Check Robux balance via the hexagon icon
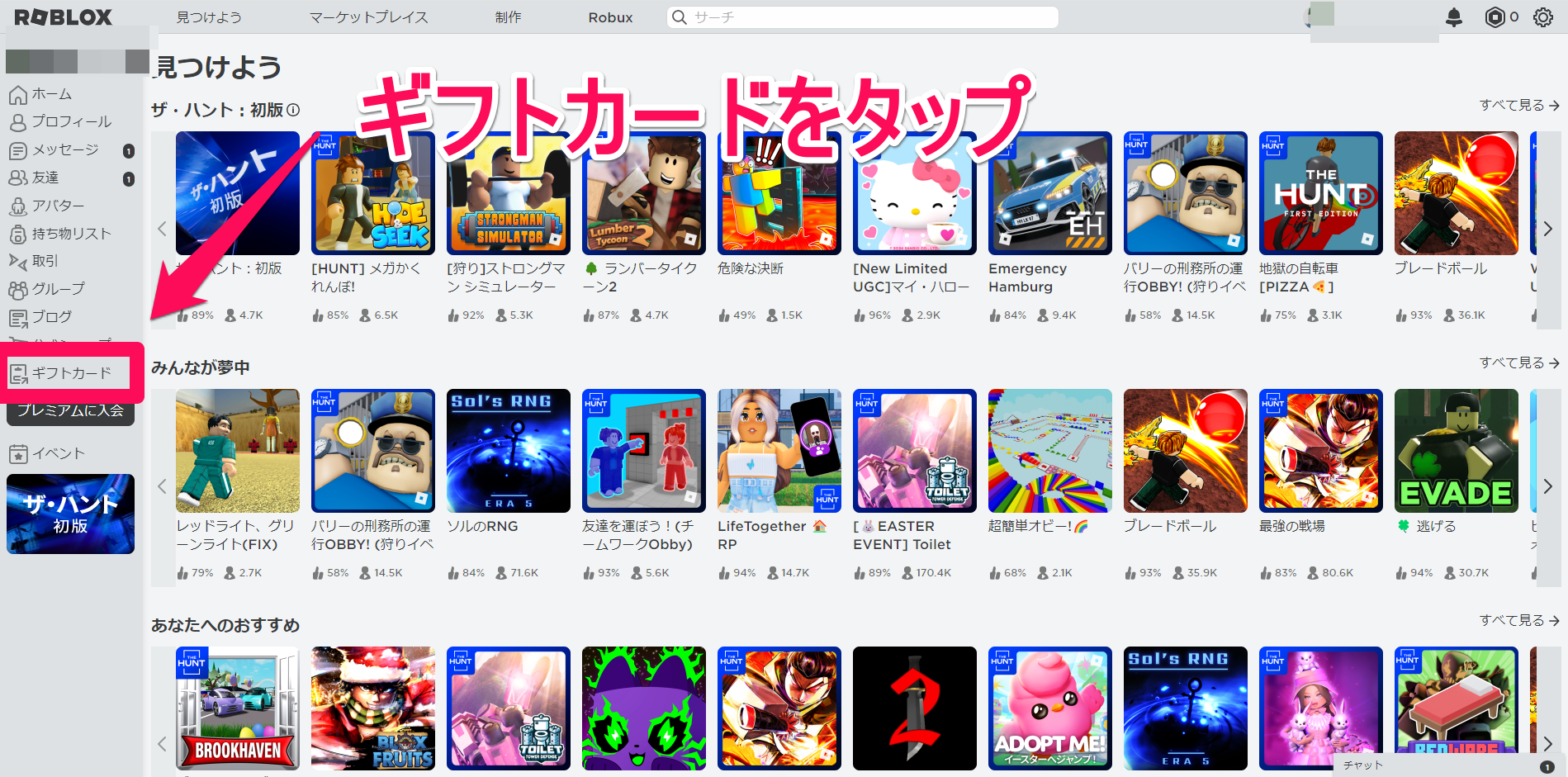This screenshot has width=1568, height=777. coord(1495,17)
